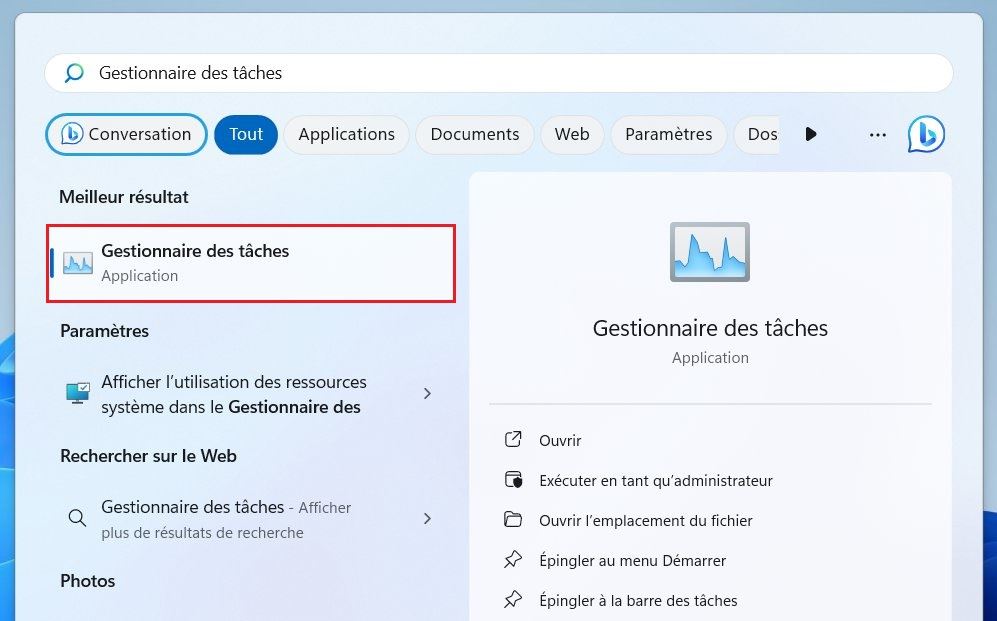Click the large Task Manager preview icon
The height and width of the screenshot is (621, 997).
709,252
